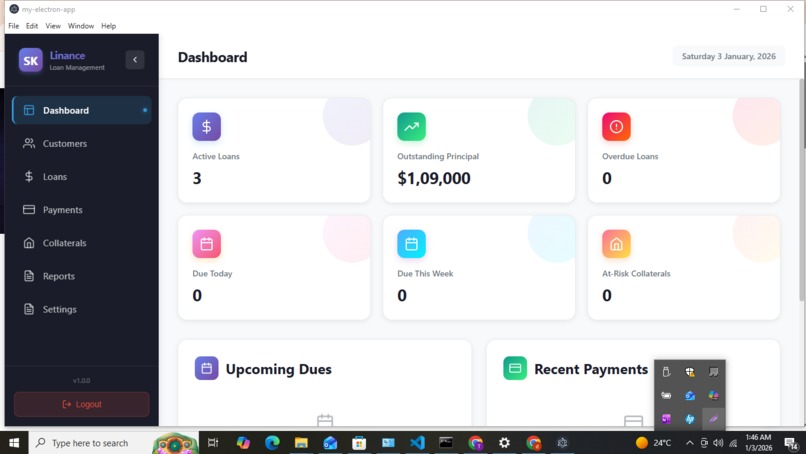Open Microsoft Store from the taskbar
This screenshot has height=454, width=806.
(x=359, y=443)
